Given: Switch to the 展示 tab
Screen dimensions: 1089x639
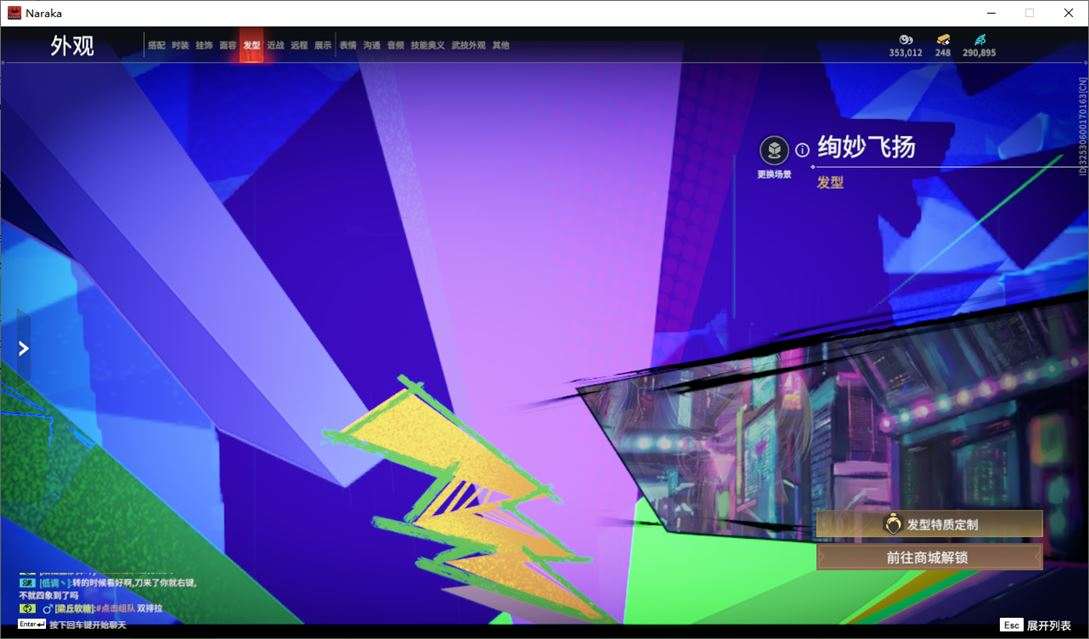Looking at the screenshot, I should [323, 45].
